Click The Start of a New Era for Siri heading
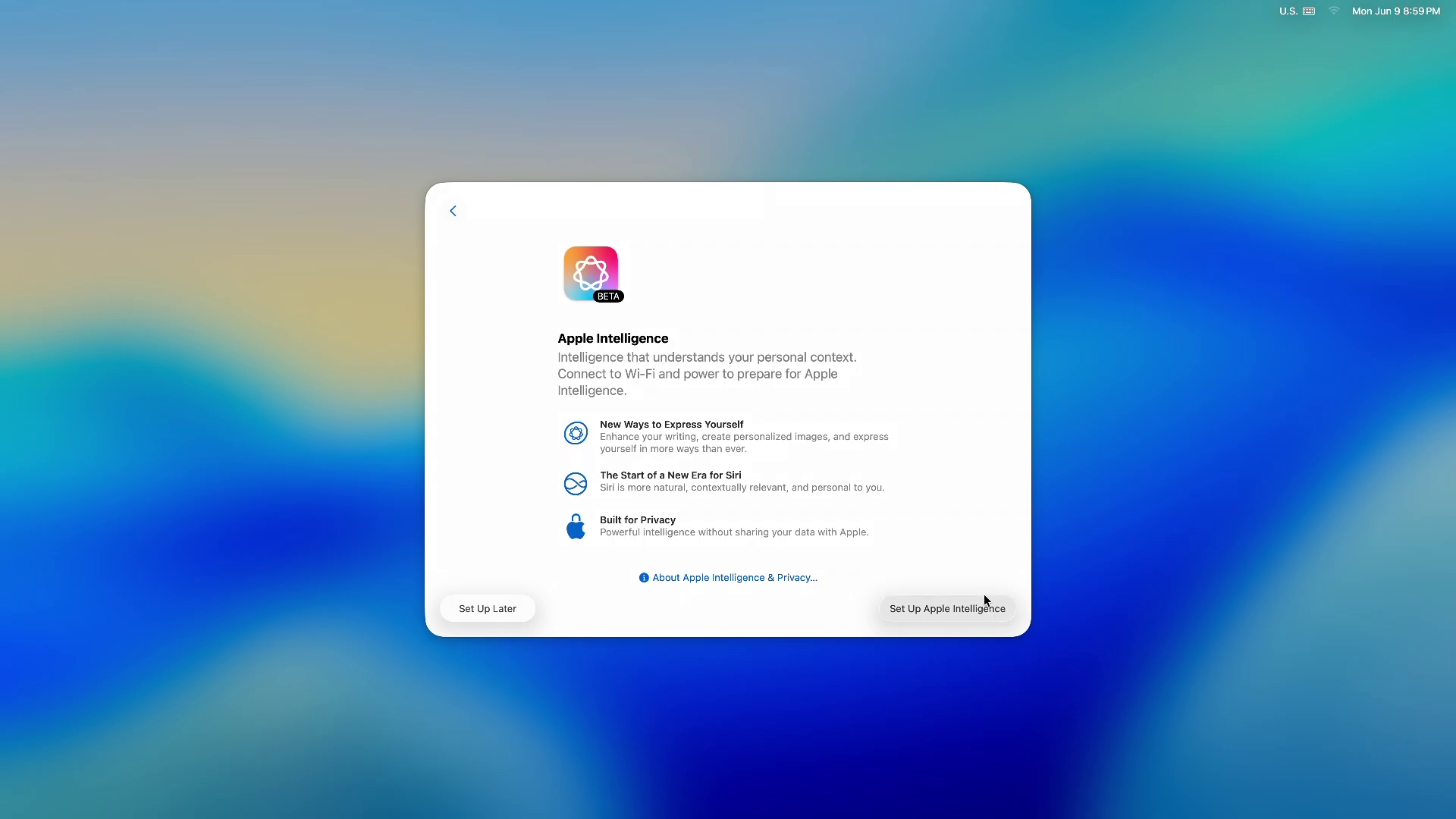 pos(670,475)
